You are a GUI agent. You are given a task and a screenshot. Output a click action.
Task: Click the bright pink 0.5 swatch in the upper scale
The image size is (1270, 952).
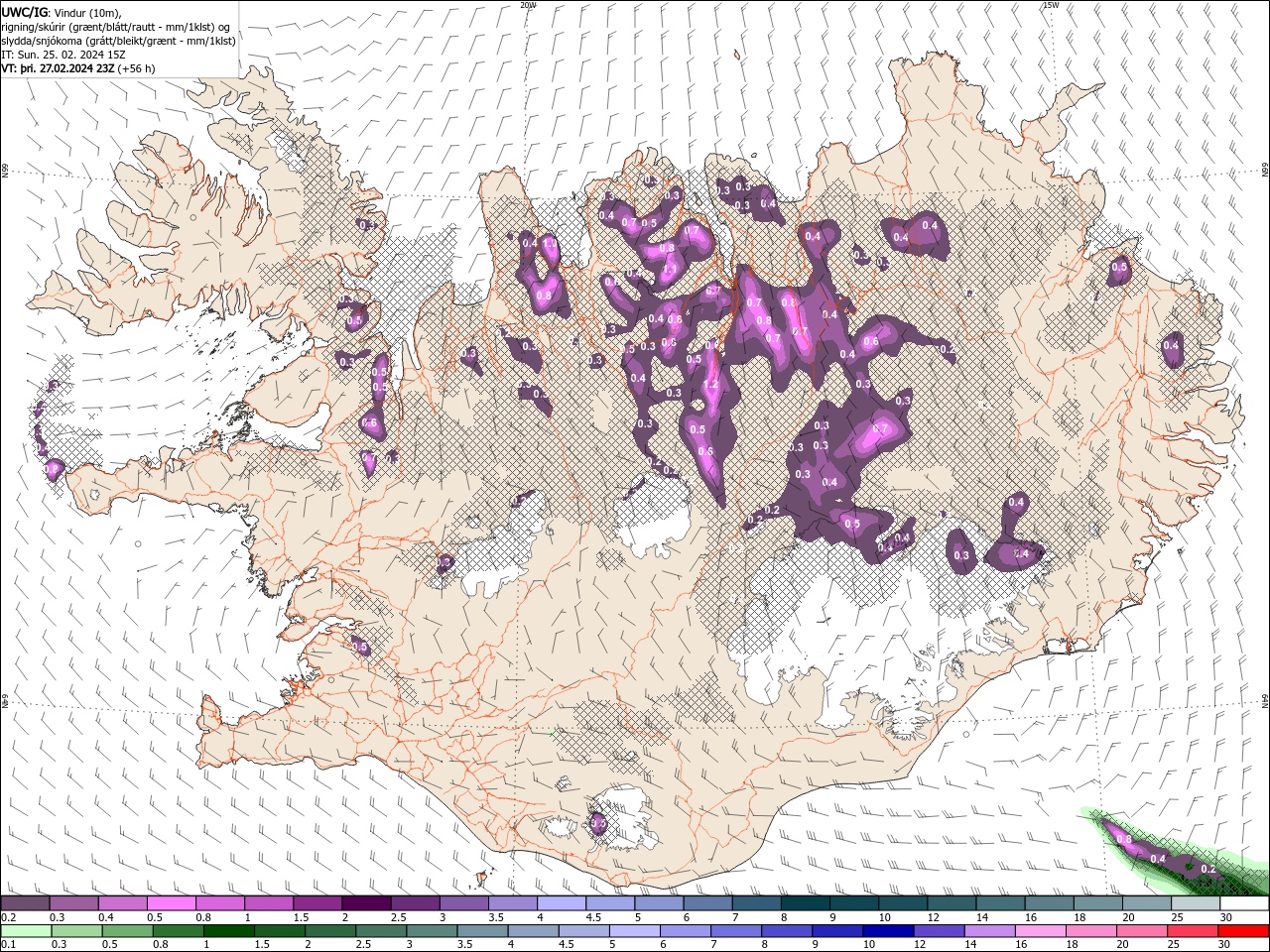tap(171, 902)
